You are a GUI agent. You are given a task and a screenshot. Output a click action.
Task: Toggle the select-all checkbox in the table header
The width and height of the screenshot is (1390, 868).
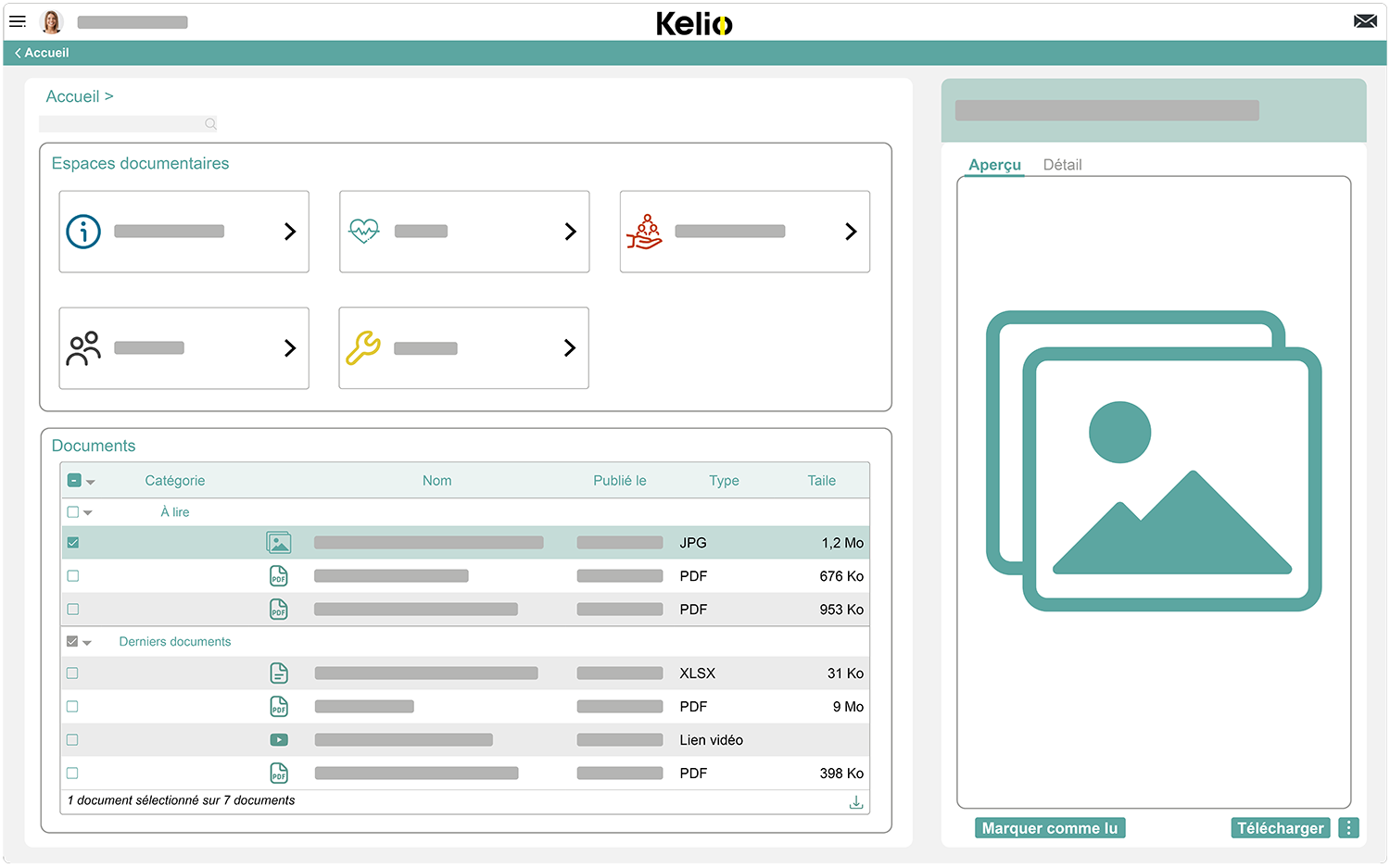coord(73,480)
